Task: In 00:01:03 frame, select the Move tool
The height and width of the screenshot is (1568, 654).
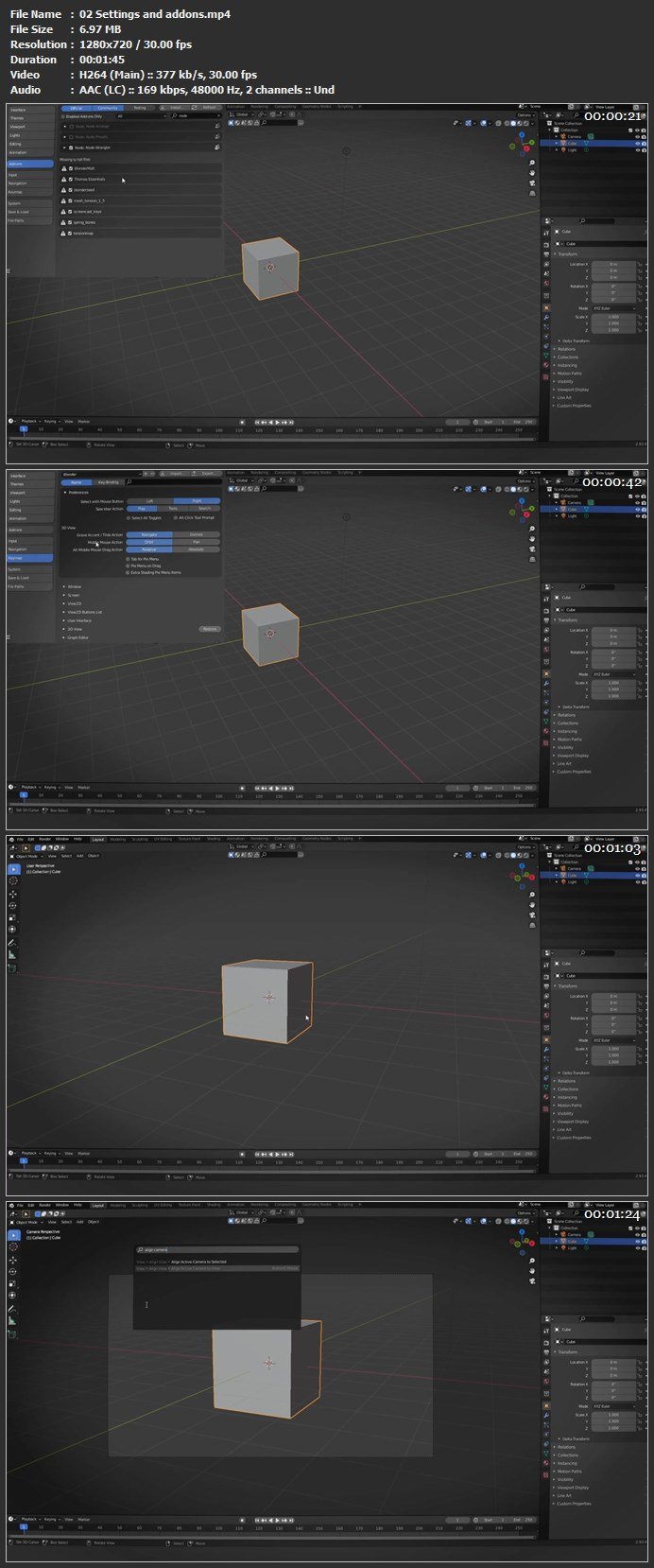Action: [x=13, y=894]
